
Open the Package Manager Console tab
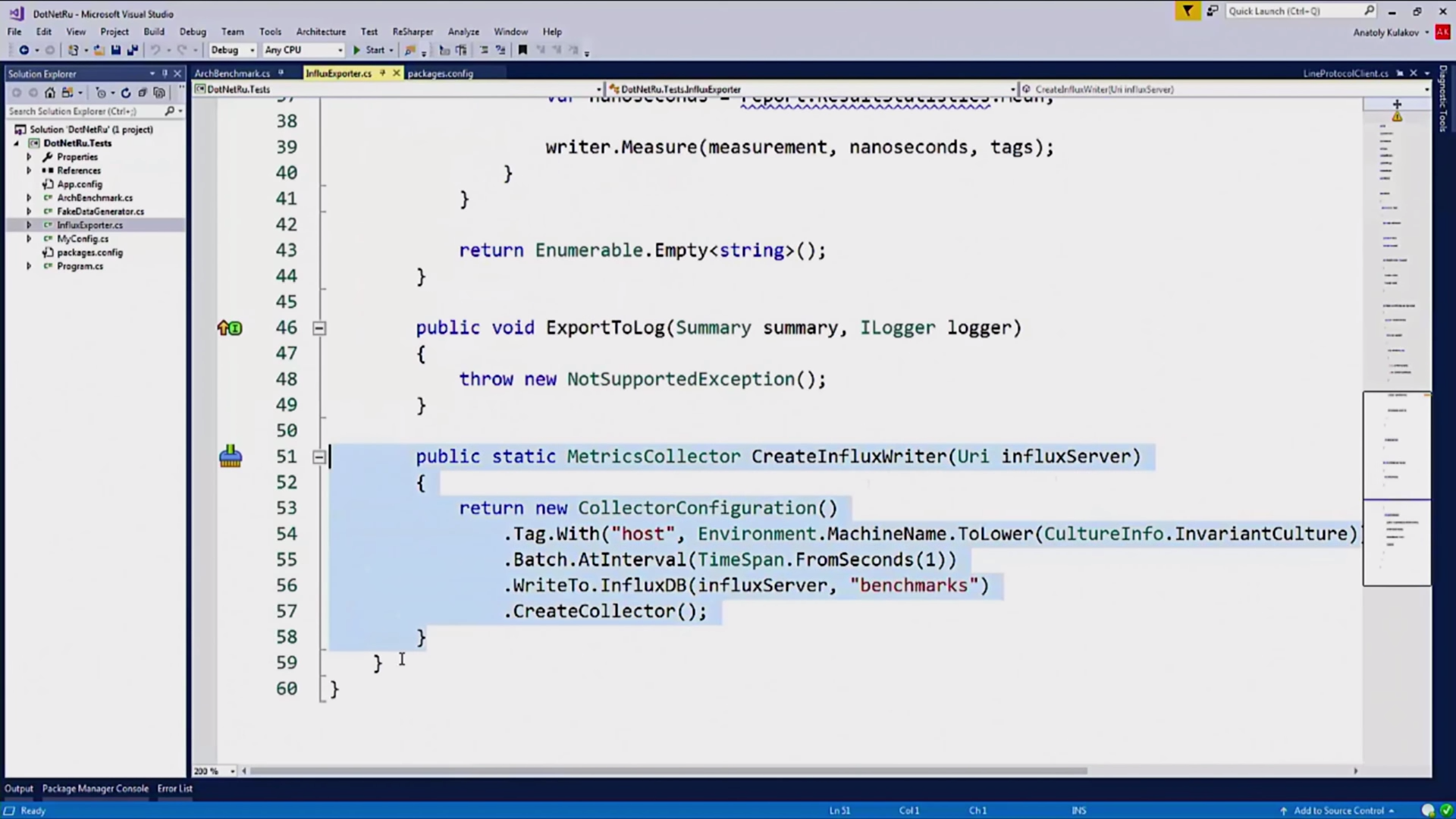[96, 789]
